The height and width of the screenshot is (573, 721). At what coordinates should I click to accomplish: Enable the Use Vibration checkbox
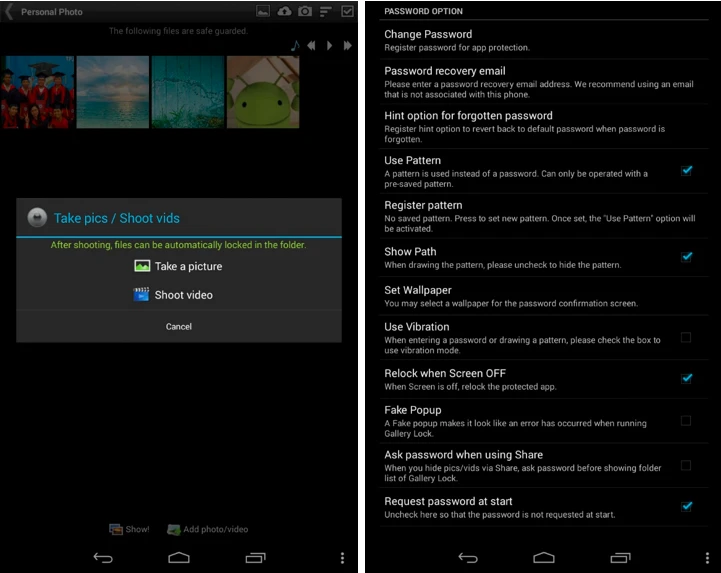coord(686,338)
